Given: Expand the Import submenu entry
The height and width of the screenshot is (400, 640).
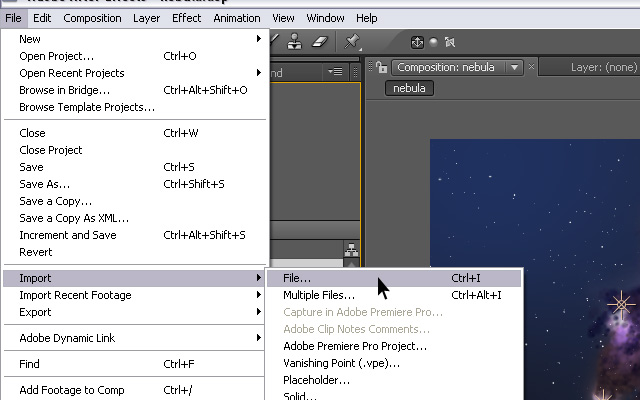Looking at the screenshot, I should 135,278.
